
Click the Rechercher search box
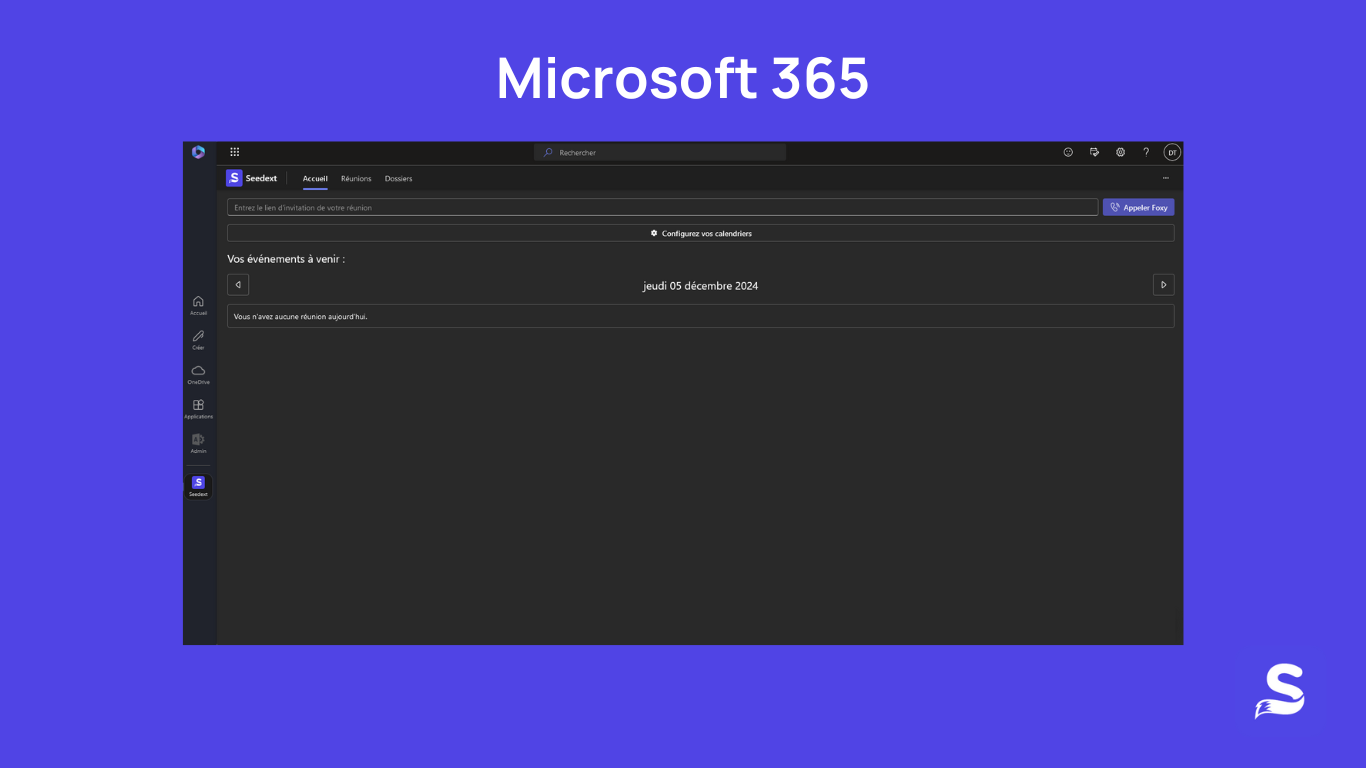660,152
